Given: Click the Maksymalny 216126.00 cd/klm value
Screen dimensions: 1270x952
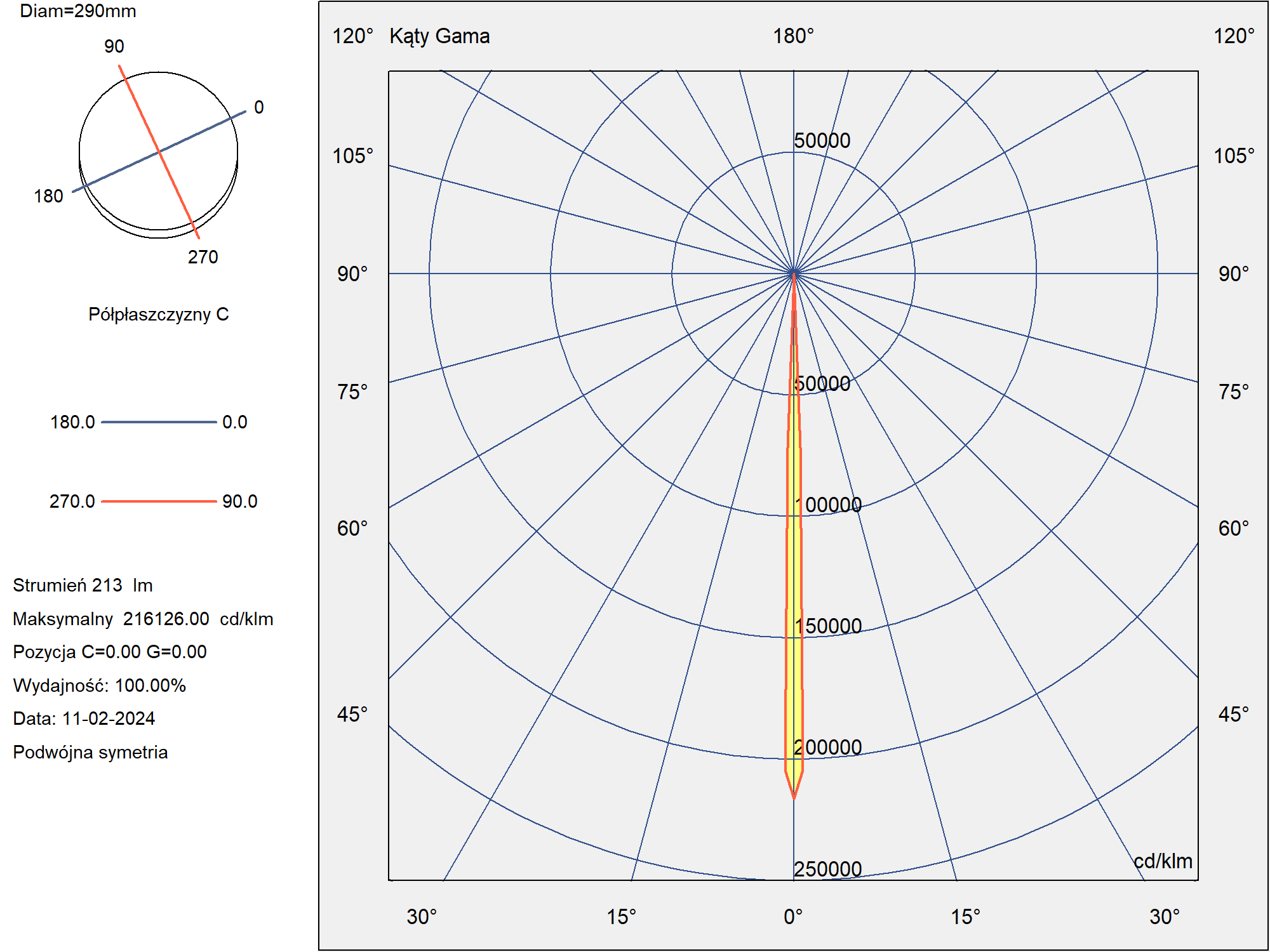Looking at the screenshot, I should pyautogui.click(x=143, y=619).
